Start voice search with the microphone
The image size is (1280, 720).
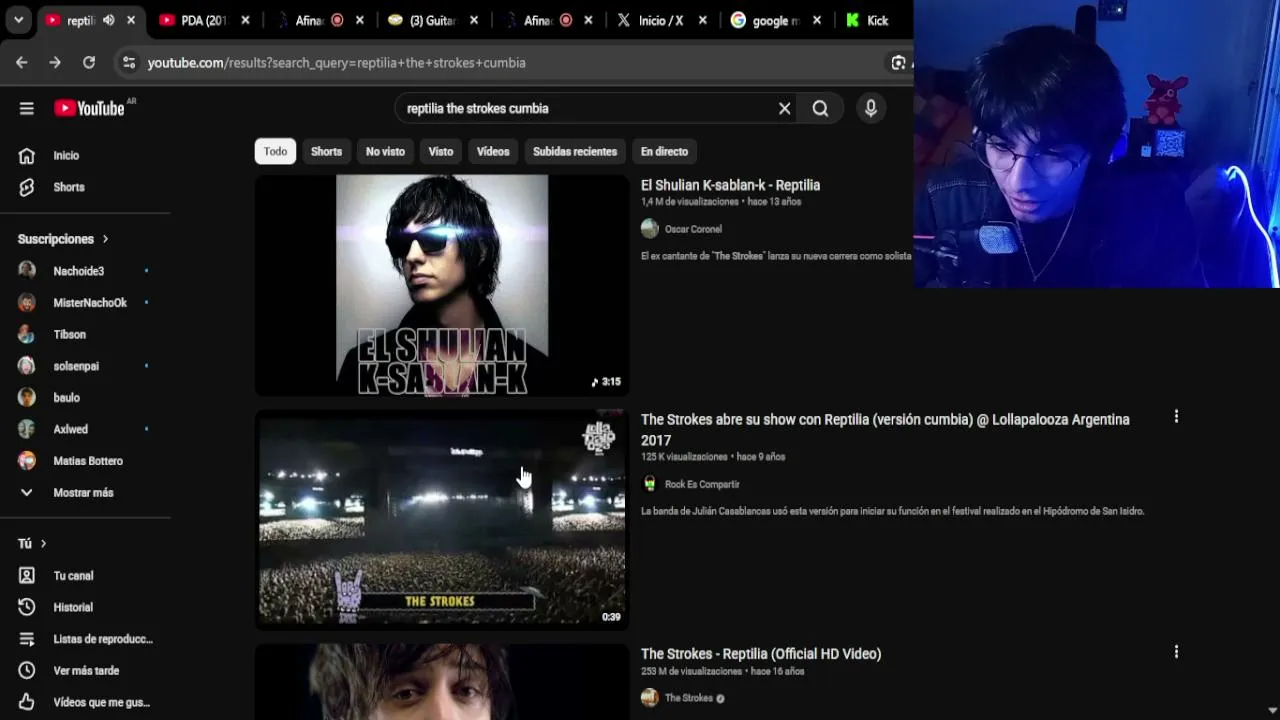point(871,108)
